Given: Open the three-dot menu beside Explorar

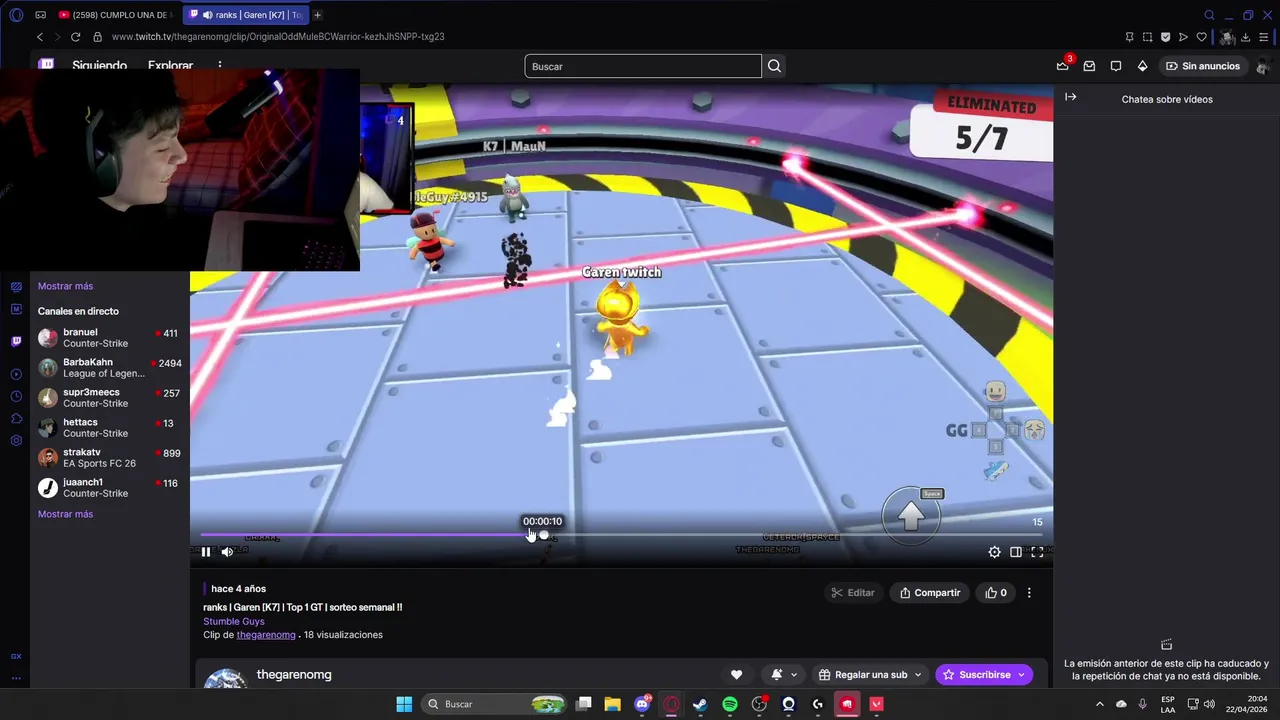Looking at the screenshot, I should (x=220, y=66).
